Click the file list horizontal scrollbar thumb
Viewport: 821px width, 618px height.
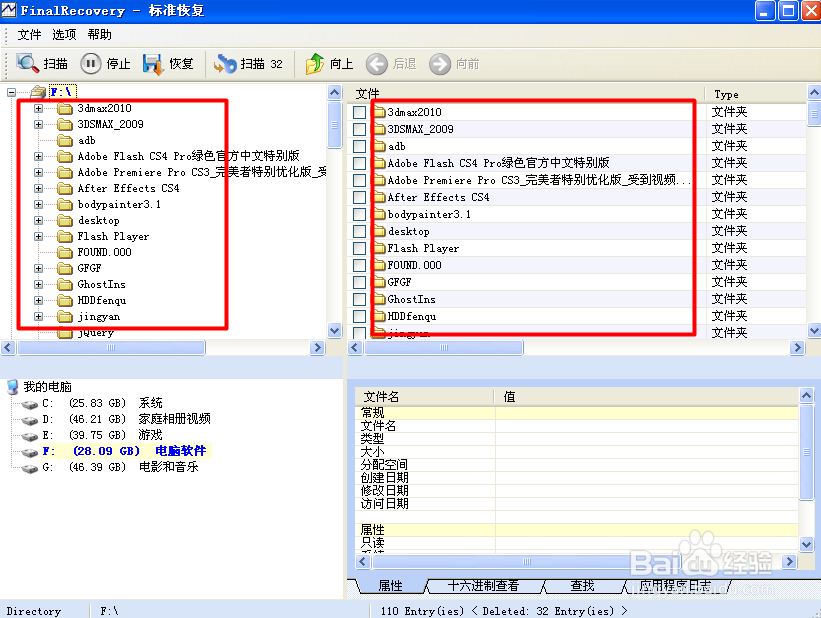(443, 348)
